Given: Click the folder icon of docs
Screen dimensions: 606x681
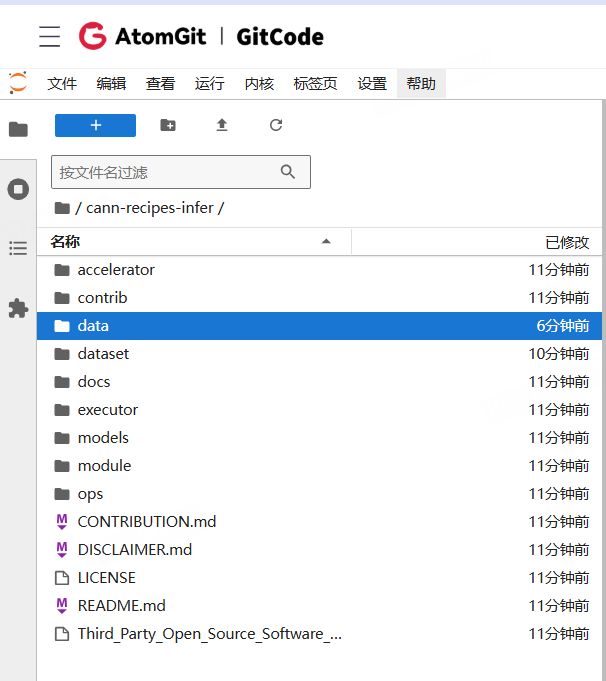Looking at the screenshot, I should 62,382.
